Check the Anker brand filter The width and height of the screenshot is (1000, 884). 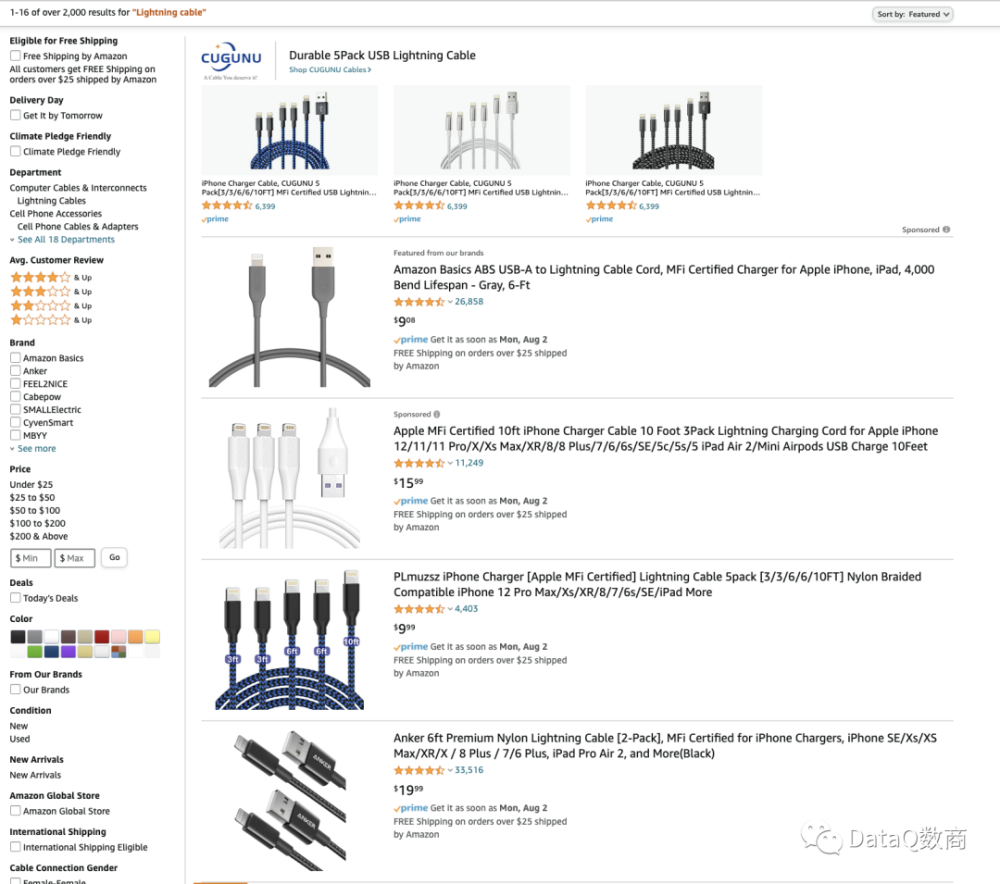tap(15, 371)
